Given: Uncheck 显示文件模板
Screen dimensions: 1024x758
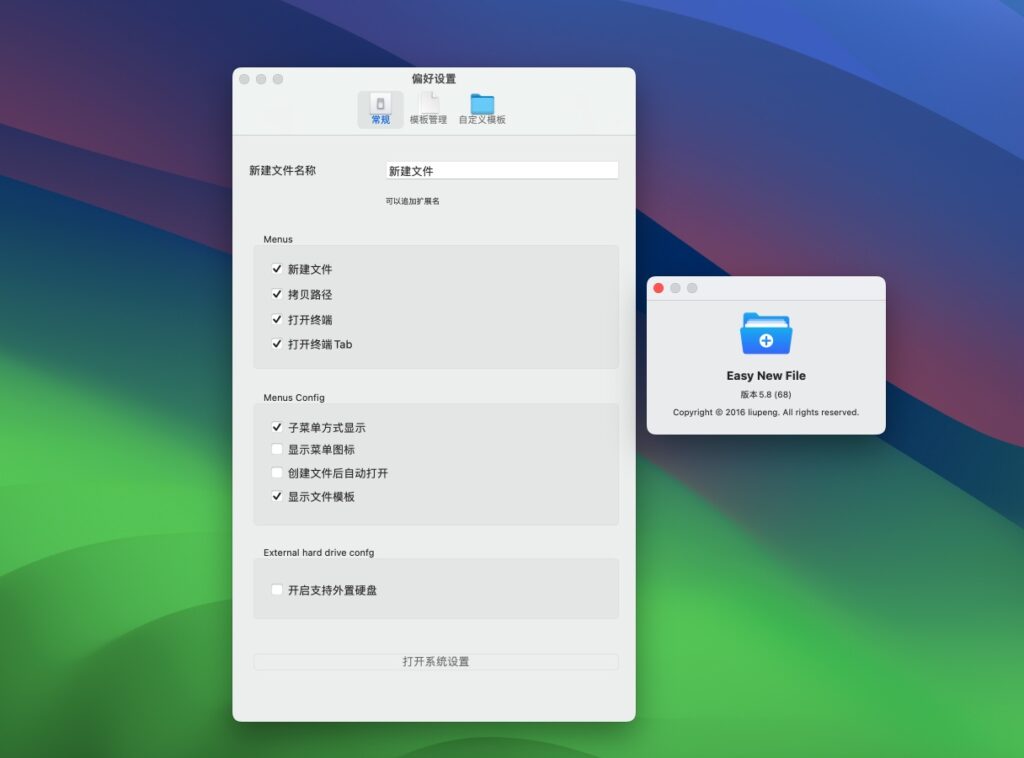Looking at the screenshot, I should (277, 495).
